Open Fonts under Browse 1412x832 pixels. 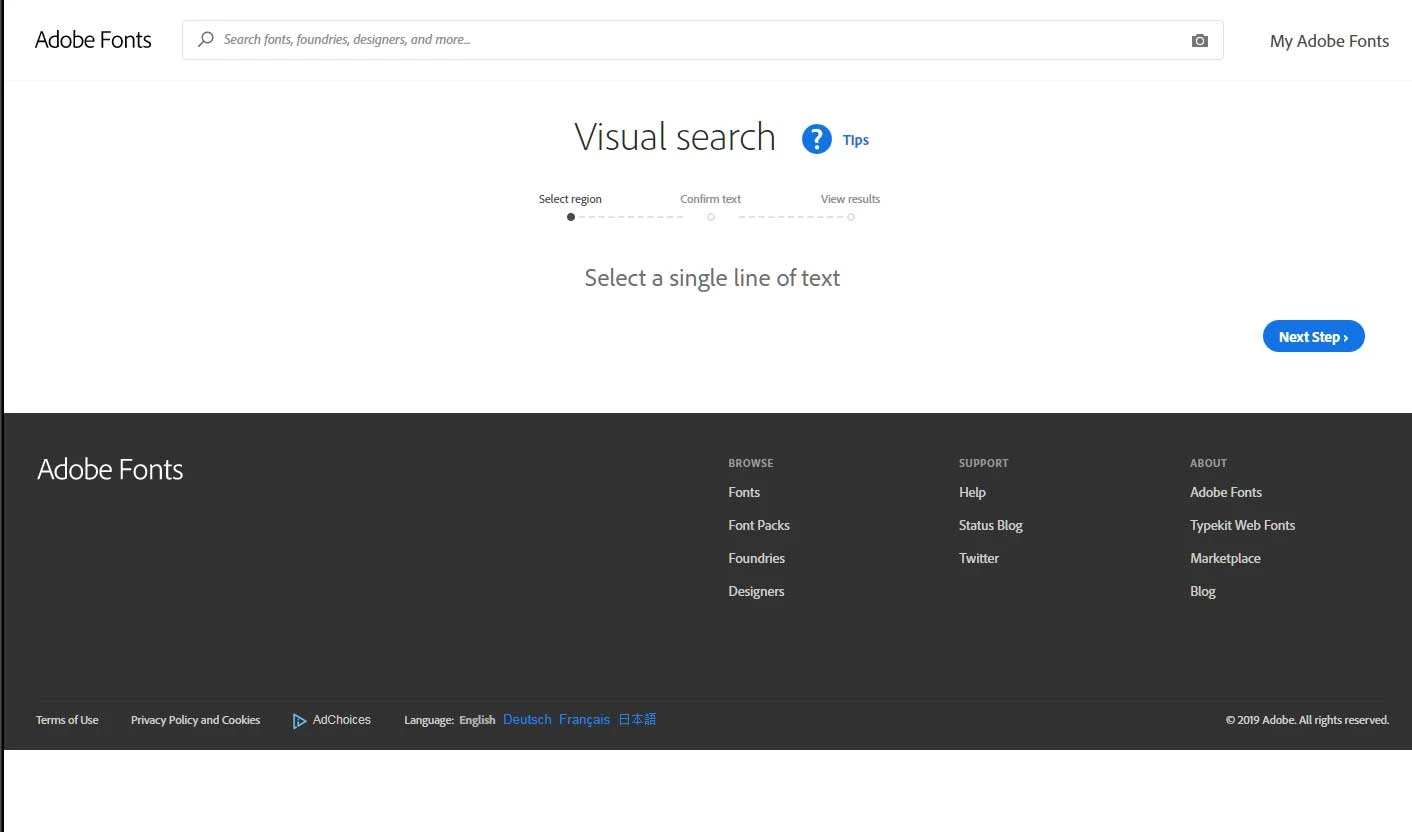point(744,492)
